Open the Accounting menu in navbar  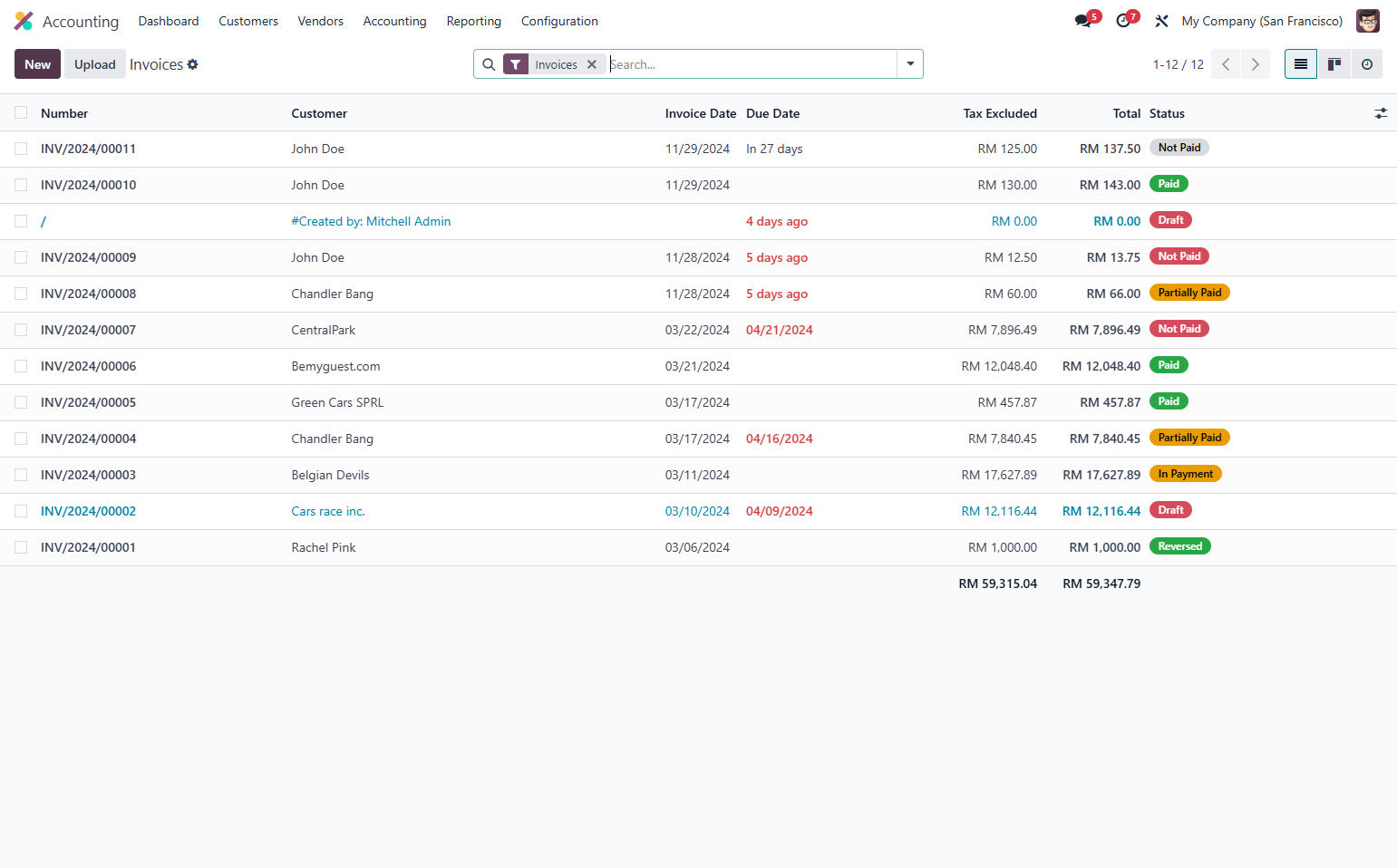[394, 21]
